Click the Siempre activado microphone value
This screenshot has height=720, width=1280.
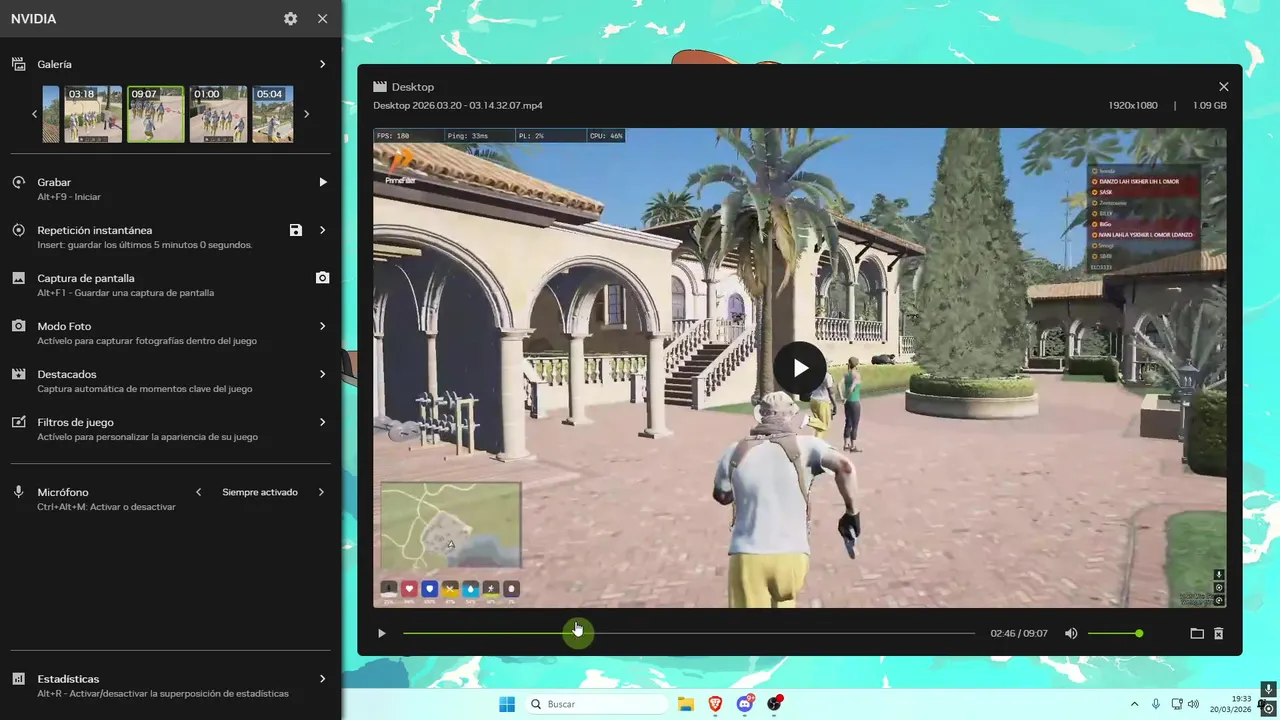[x=260, y=492]
